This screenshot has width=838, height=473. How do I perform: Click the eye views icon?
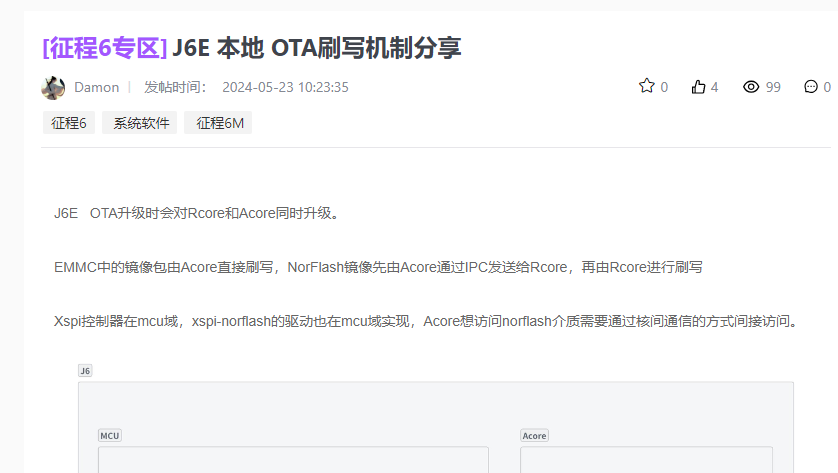pos(751,87)
